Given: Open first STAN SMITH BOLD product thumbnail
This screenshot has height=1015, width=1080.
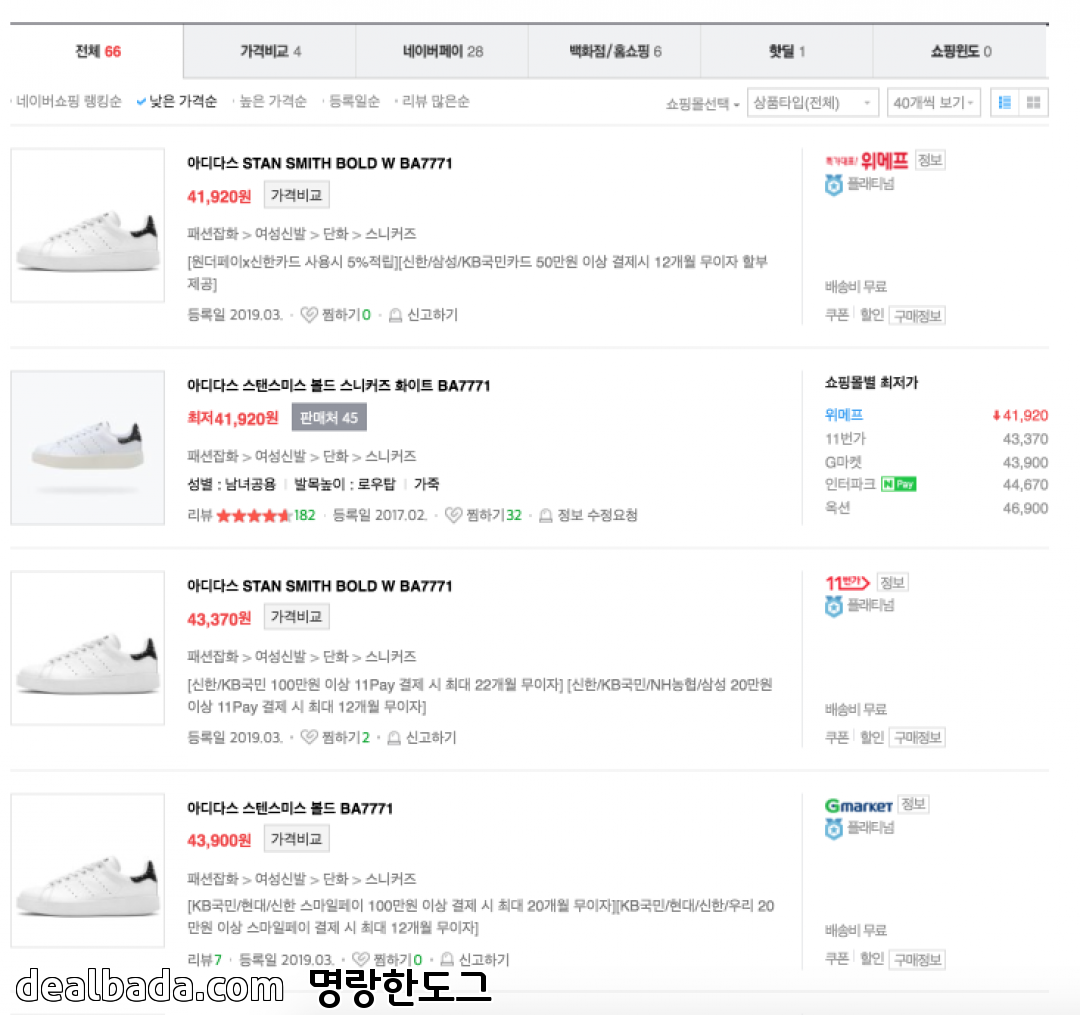Looking at the screenshot, I should pos(88,225).
